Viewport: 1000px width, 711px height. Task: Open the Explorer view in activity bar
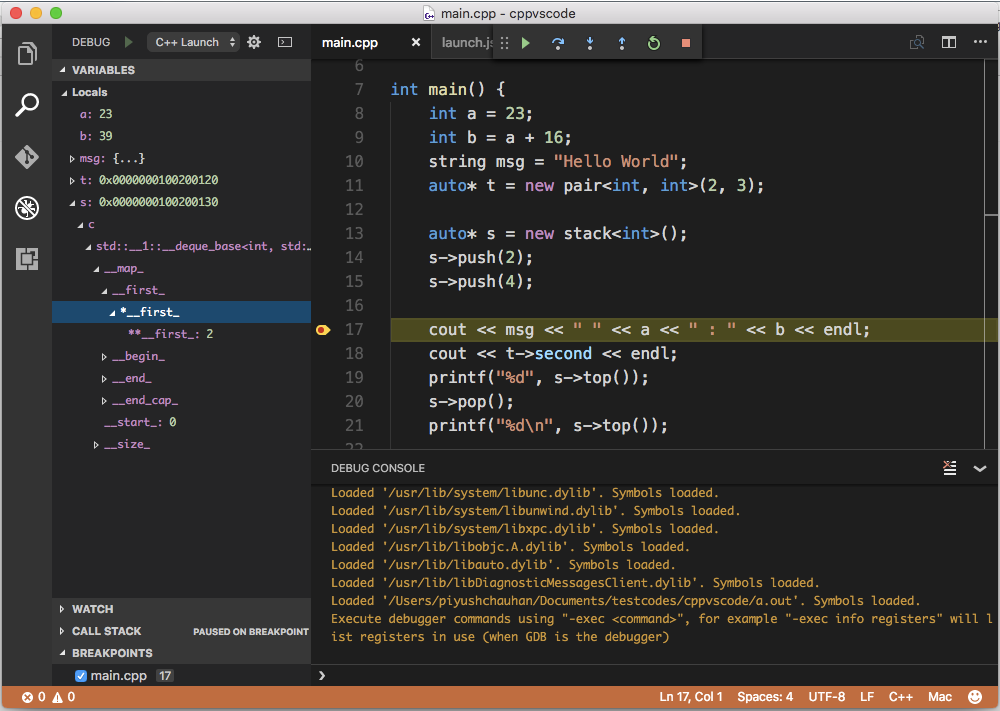point(27,53)
